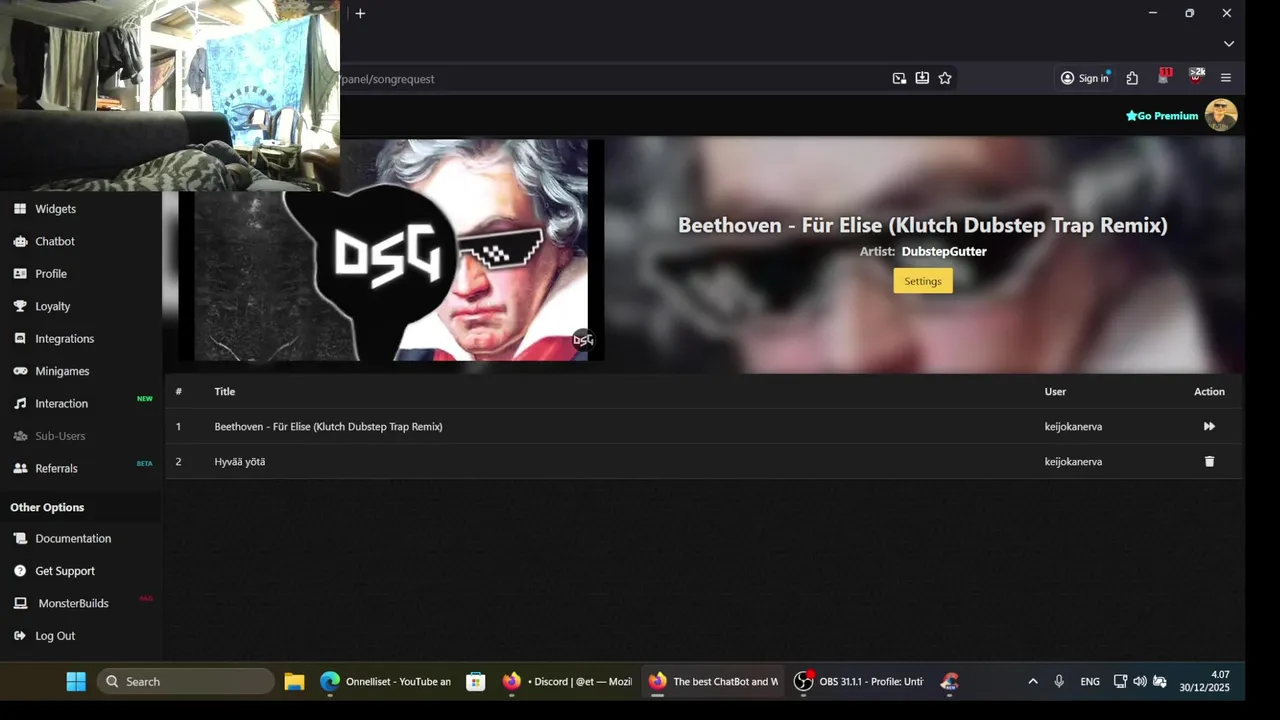Screen dimensions: 1280x720
Task: Click the song video thumbnail
Action: click(391, 250)
